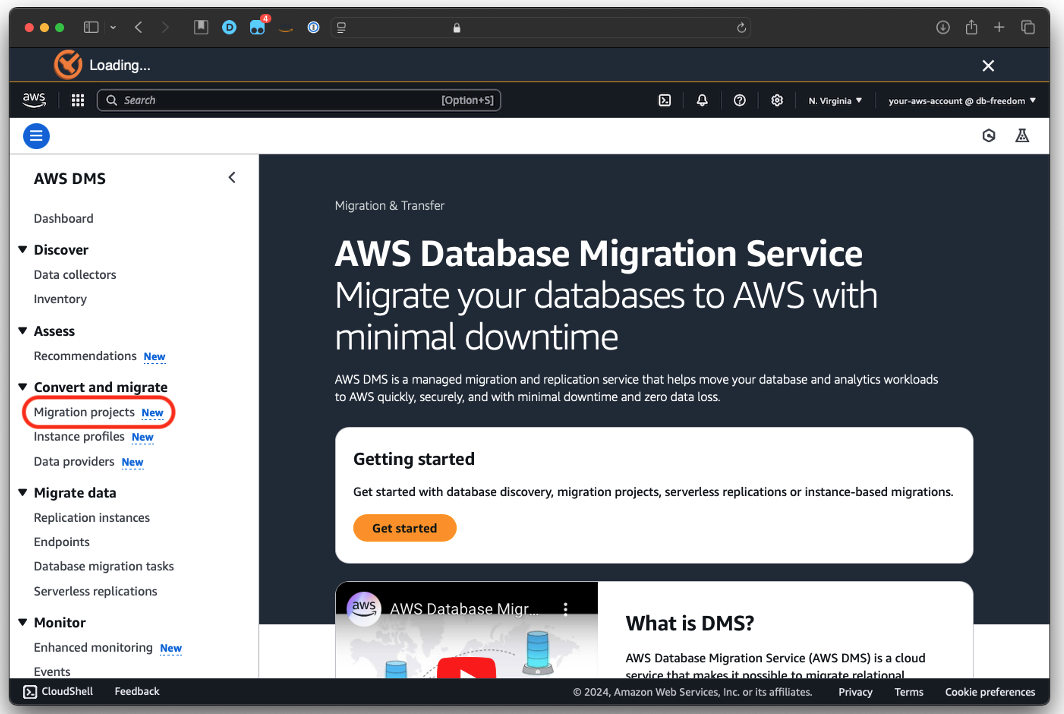Go back in Safari history
Screen dimensions: 1064x714
[x=138, y=27]
